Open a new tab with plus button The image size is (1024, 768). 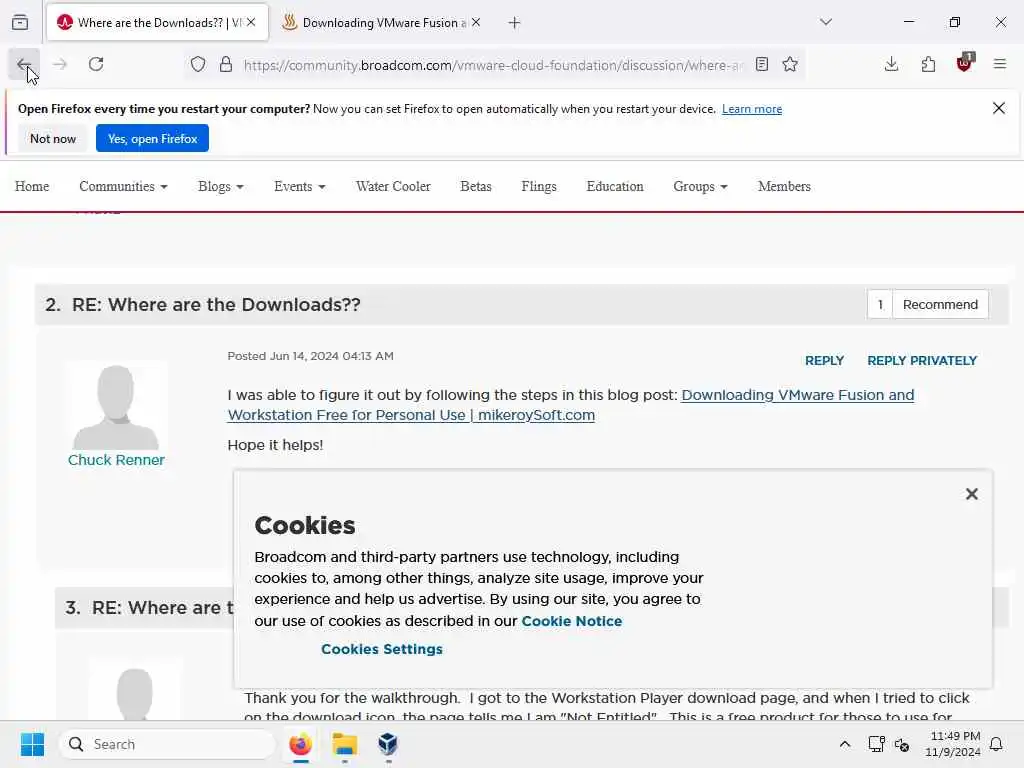[x=515, y=23]
